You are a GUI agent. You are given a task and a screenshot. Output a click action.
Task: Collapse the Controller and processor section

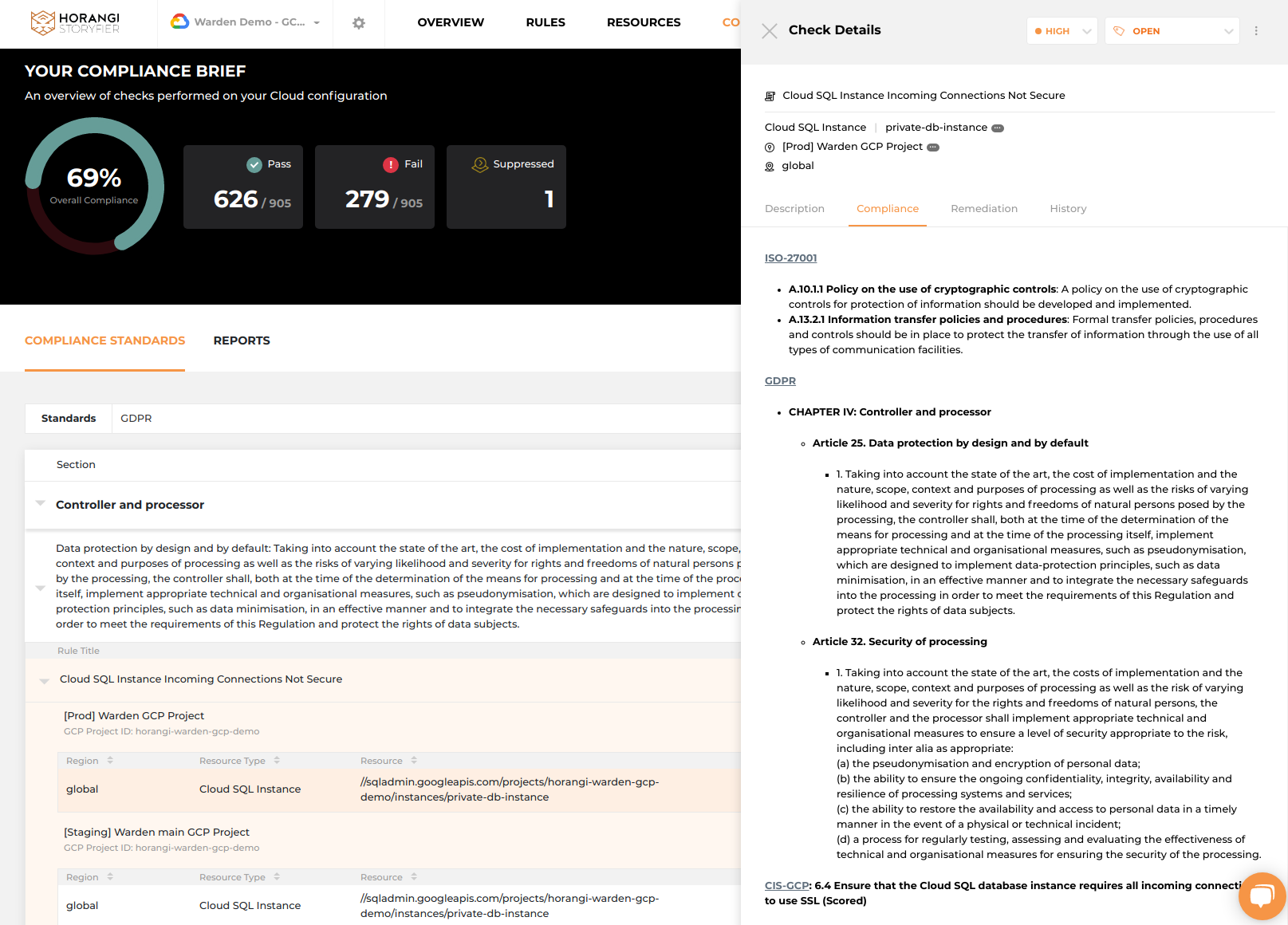pos(41,503)
